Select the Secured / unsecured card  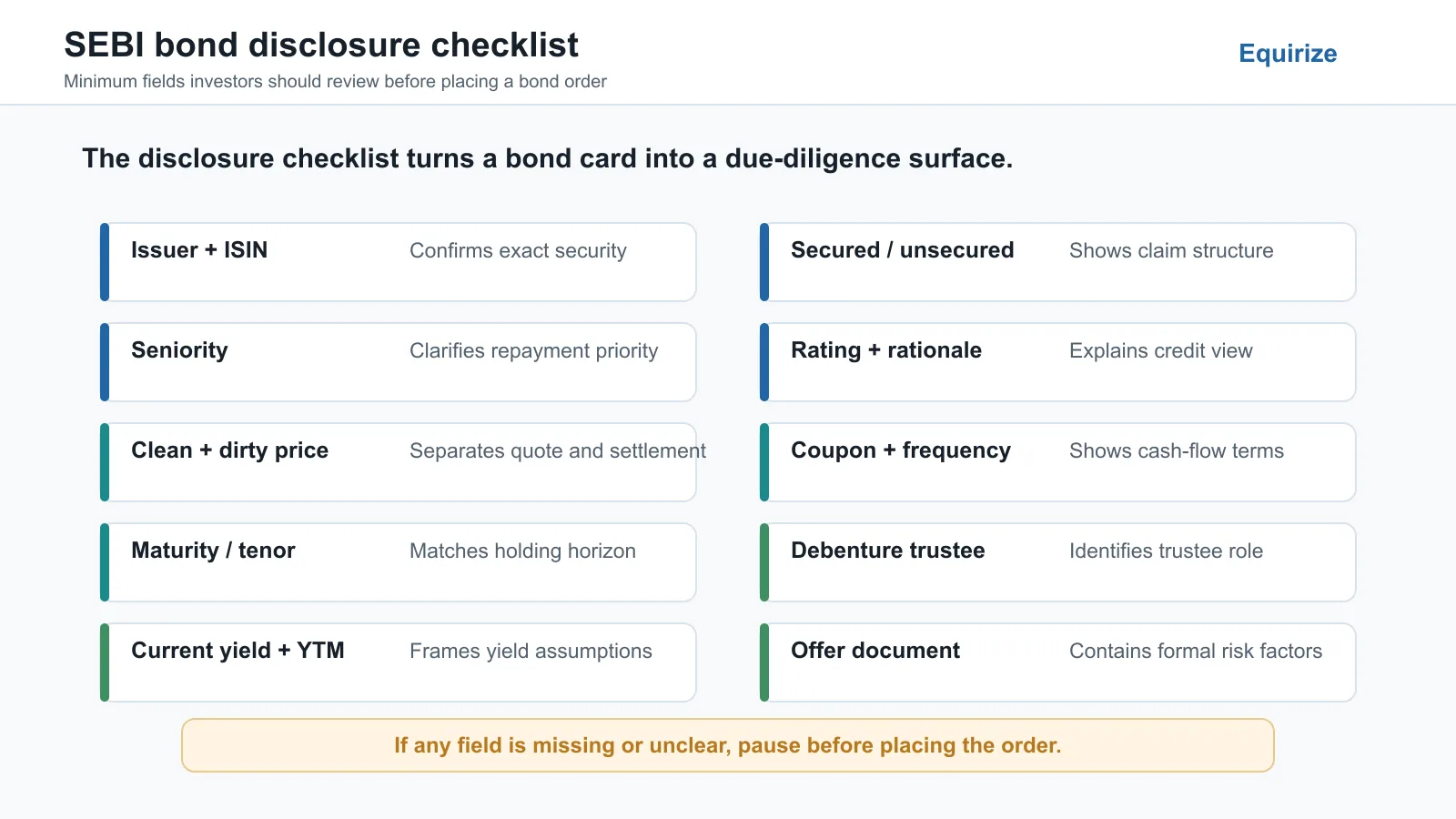(x=1058, y=262)
